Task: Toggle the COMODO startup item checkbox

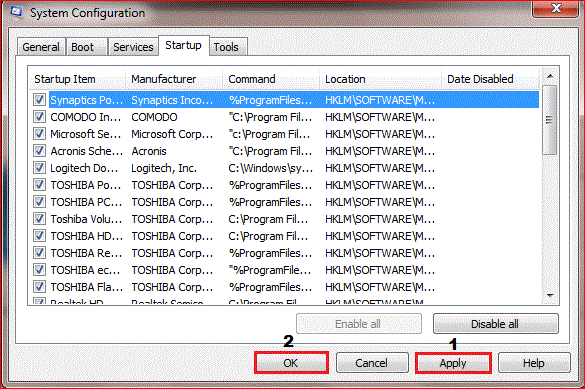Action: pos(39,117)
